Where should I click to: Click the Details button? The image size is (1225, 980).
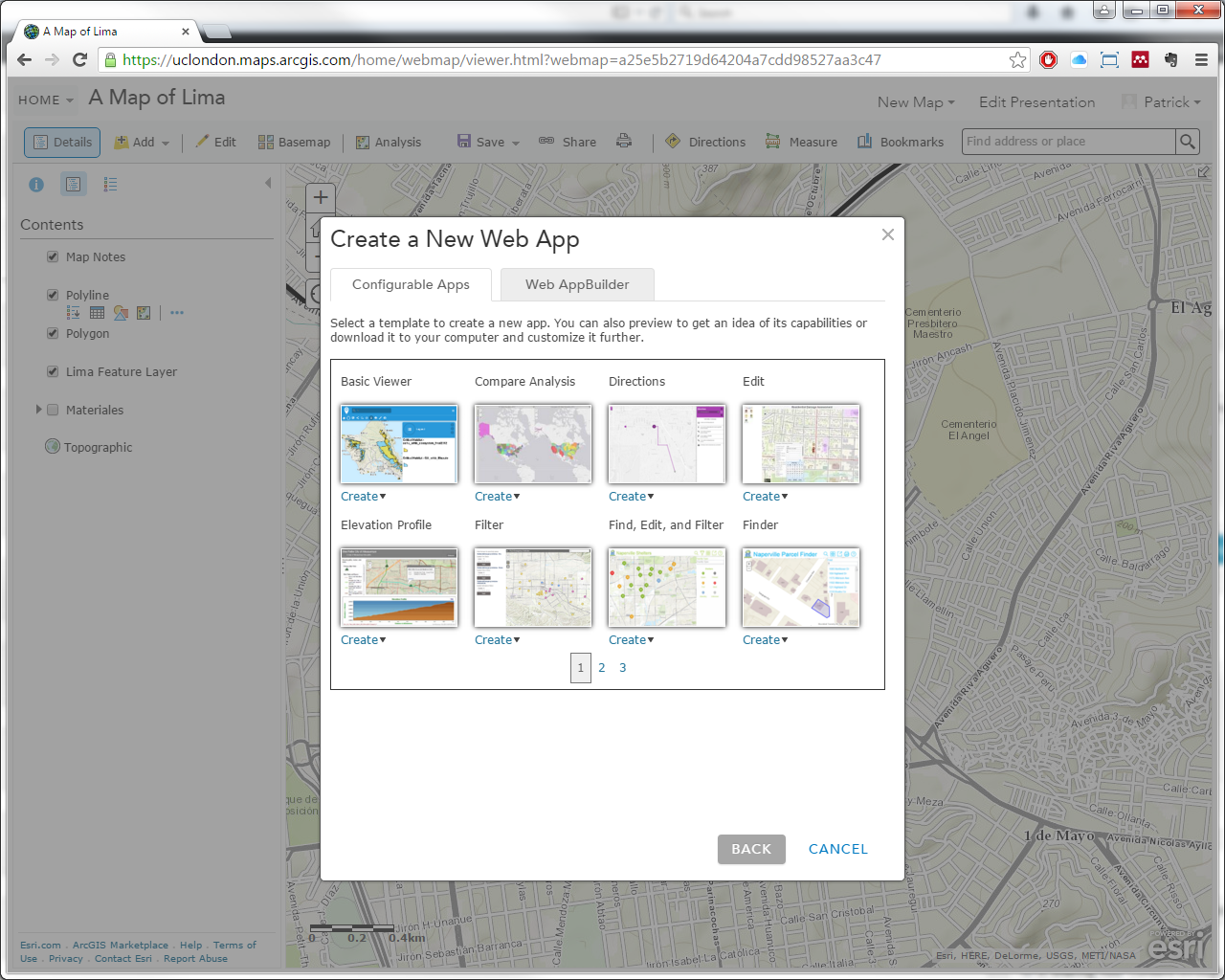coord(62,142)
